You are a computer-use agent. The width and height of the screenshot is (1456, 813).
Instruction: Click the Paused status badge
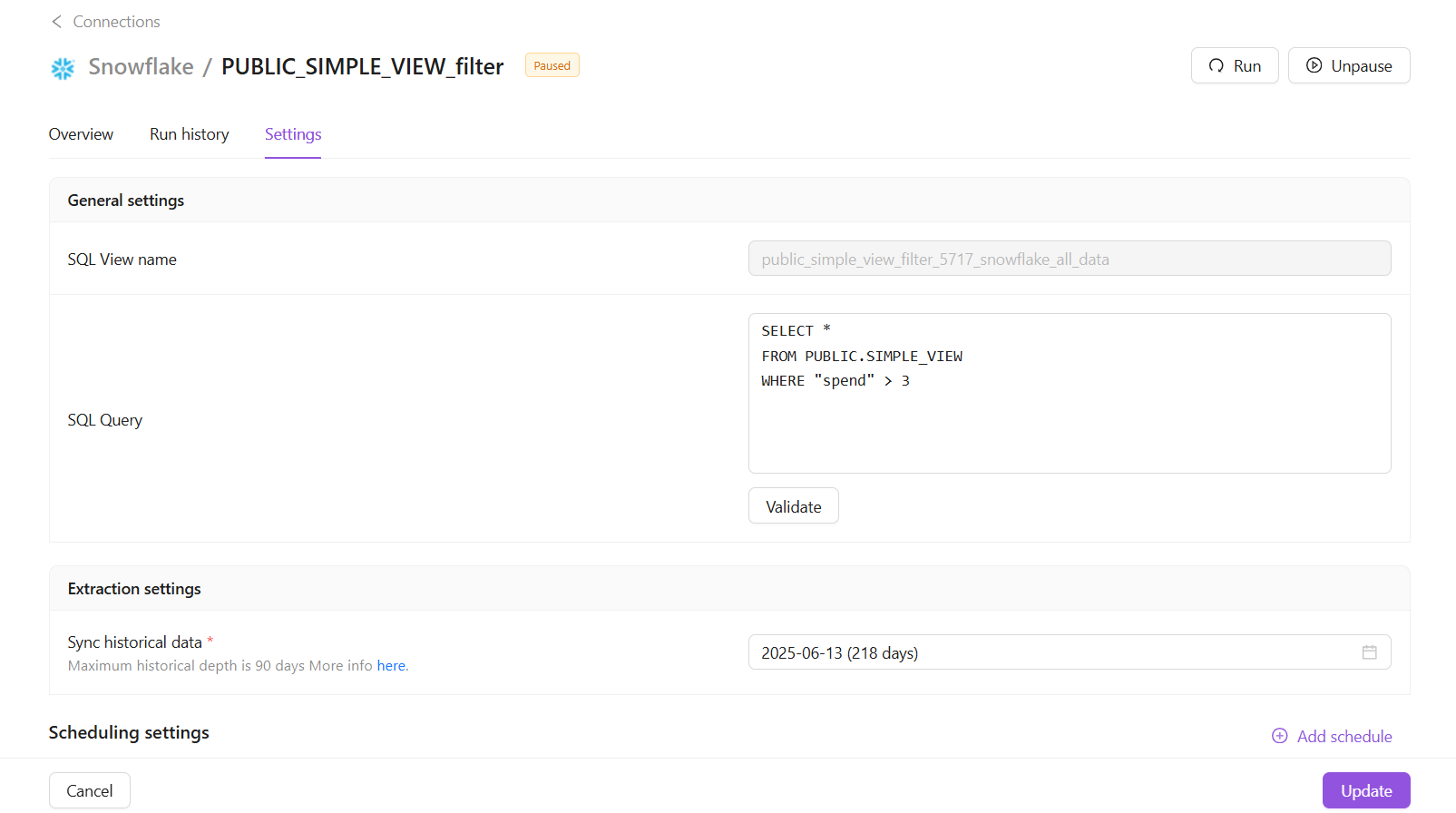[x=552, y=66]
